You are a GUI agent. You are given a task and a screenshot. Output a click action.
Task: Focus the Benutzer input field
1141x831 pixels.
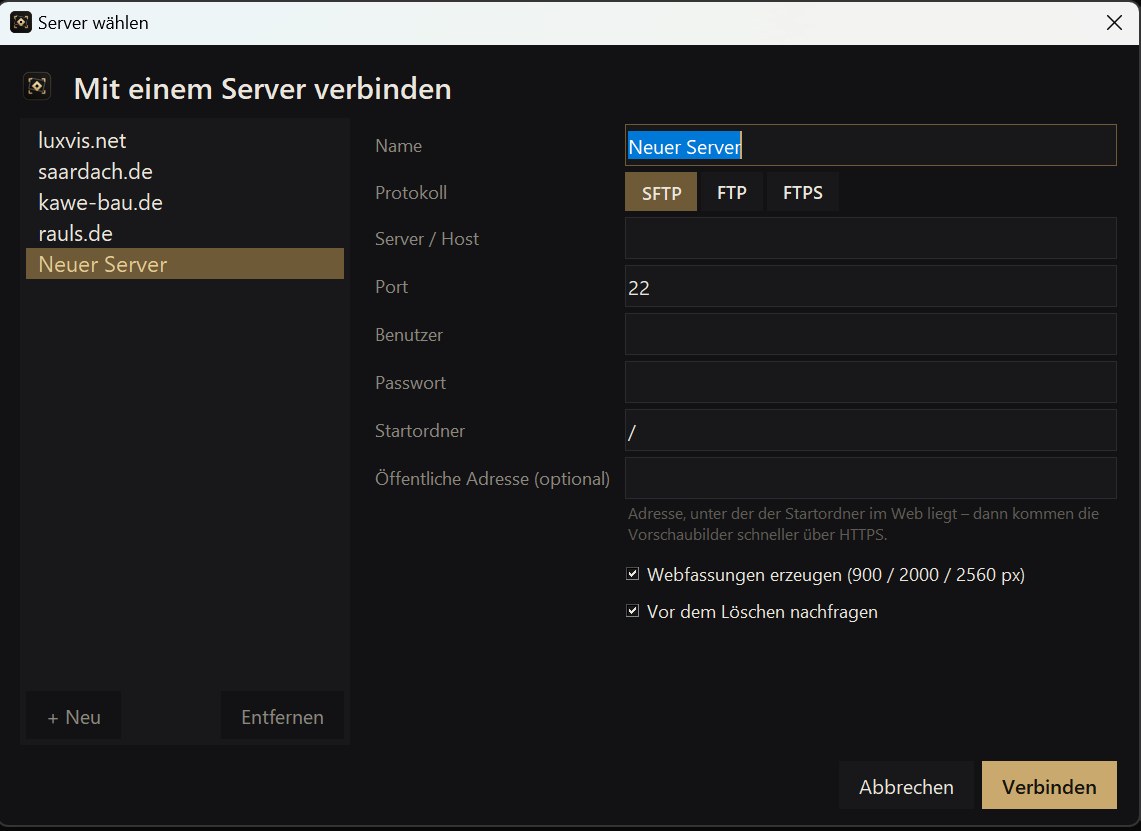[x=870, y=335]
